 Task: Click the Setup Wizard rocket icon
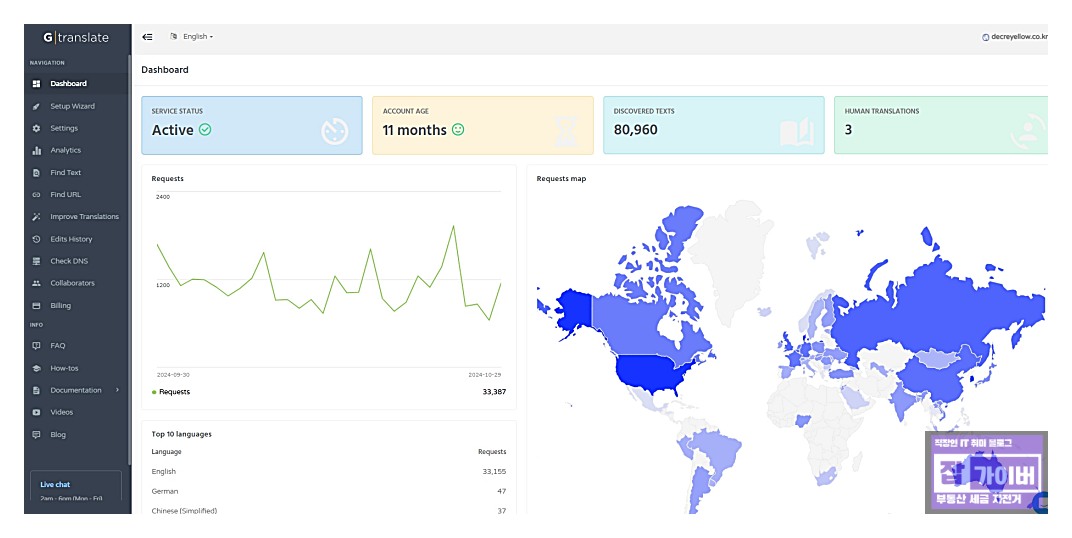tap(36, 106)
